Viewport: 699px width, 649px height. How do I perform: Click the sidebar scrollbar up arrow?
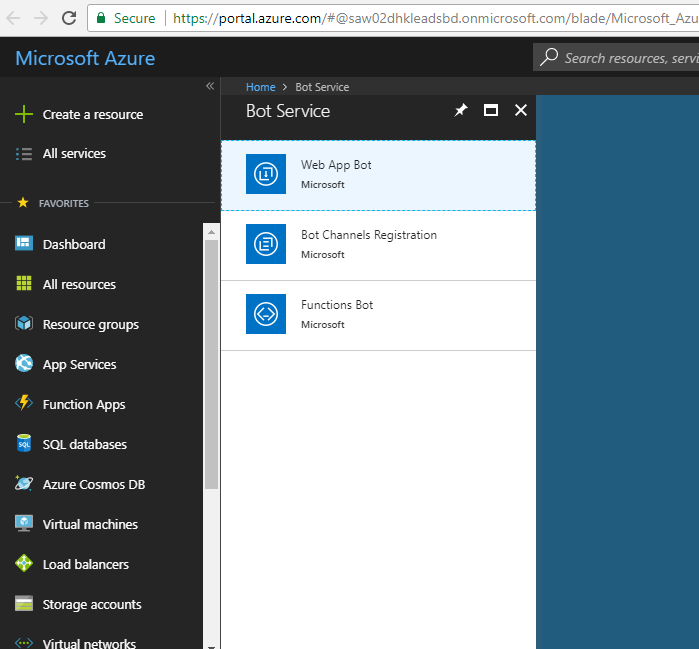click(211, 232)
